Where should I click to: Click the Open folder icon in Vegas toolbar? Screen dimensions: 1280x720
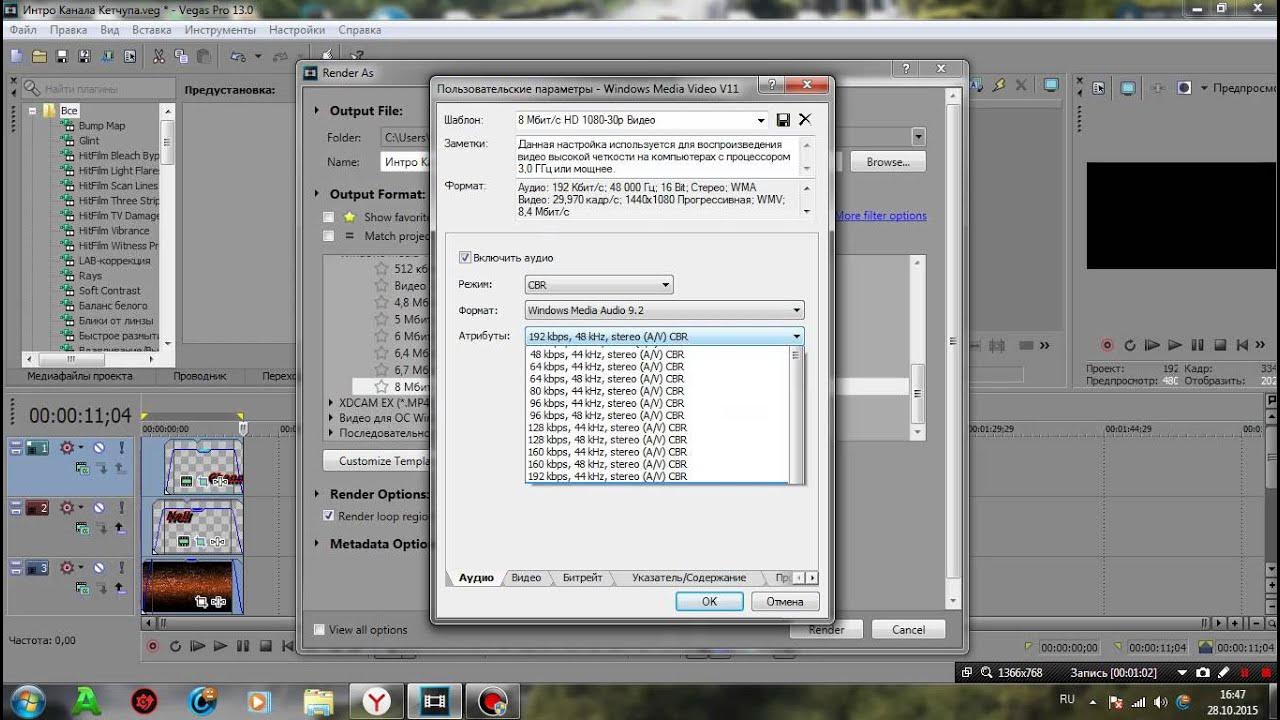tap(40, 56)
